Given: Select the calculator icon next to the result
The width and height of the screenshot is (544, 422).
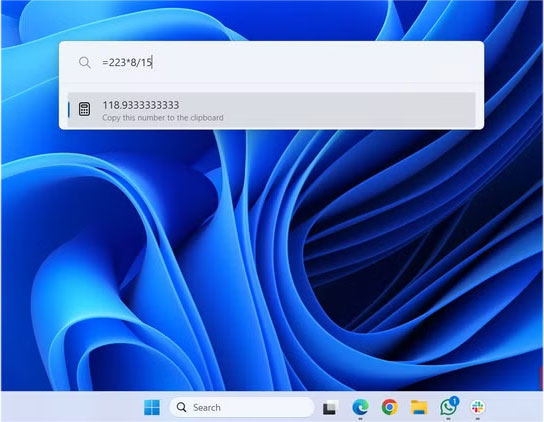Looking at the screenshot, I should pyautogui.click(x=84, y=109).
